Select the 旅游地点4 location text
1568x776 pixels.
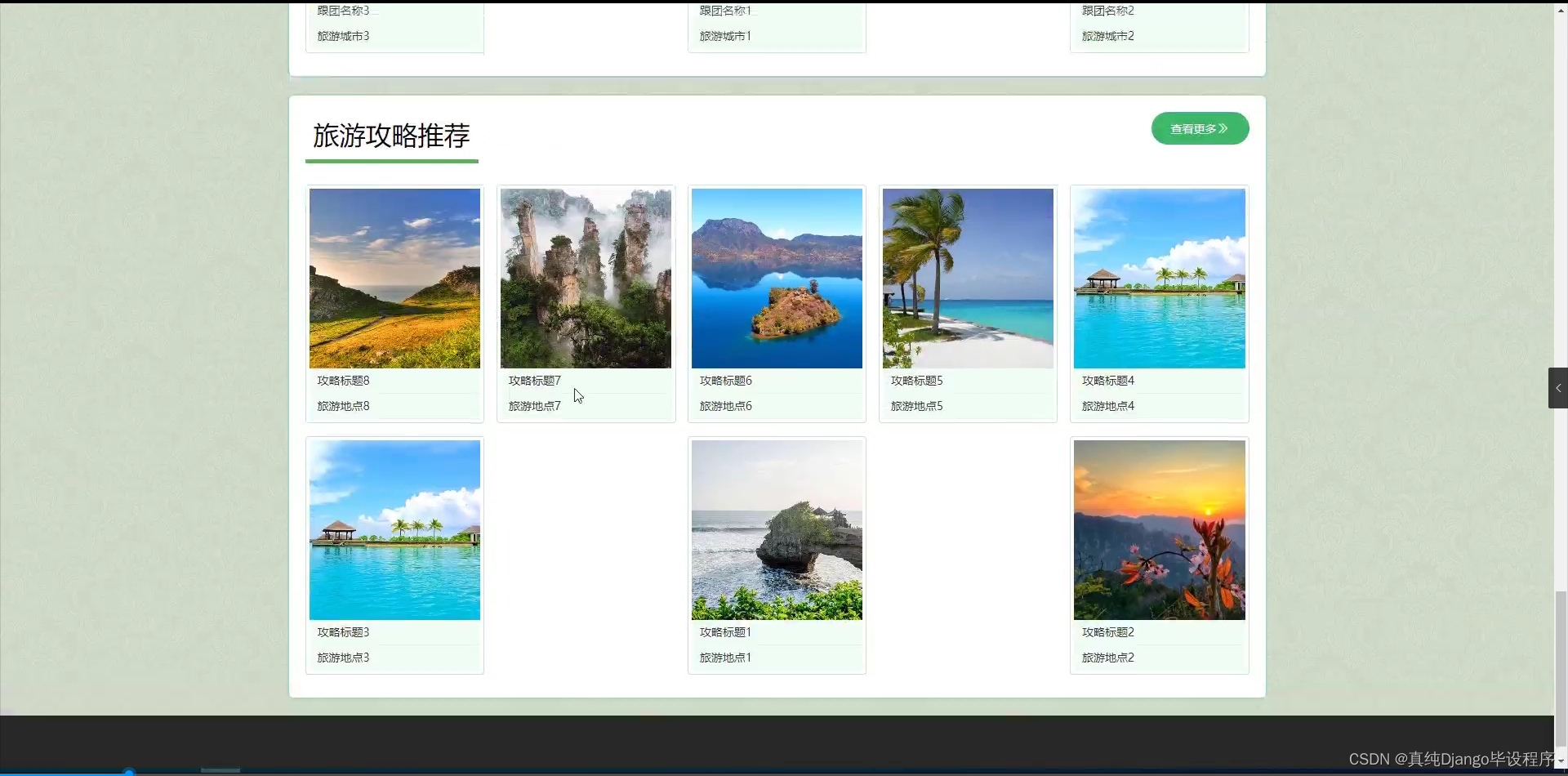click(x=1107, y=406)
